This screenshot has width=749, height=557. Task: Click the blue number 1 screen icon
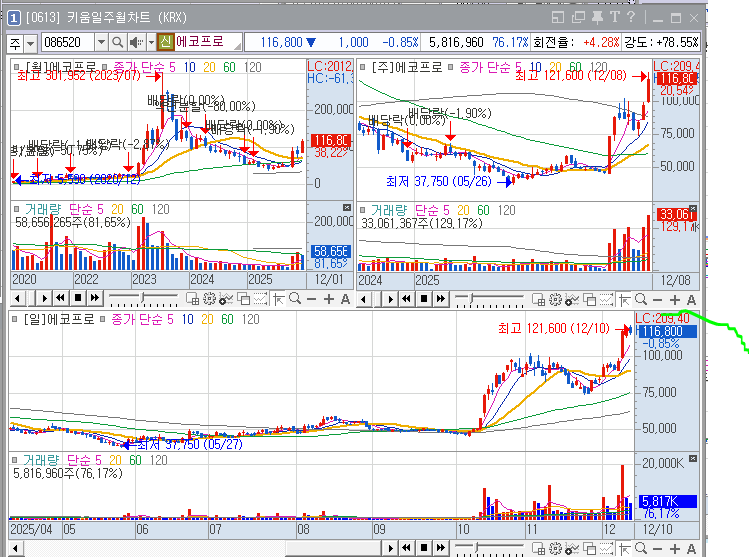[x=14, y=18]
